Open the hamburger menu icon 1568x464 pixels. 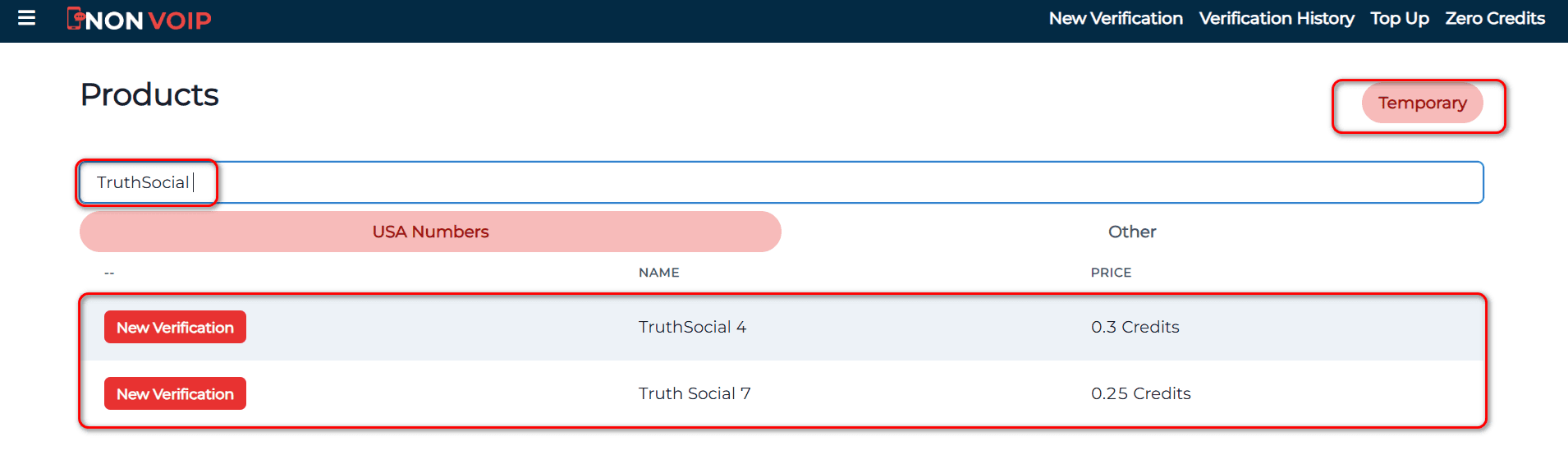click(26, 17)
